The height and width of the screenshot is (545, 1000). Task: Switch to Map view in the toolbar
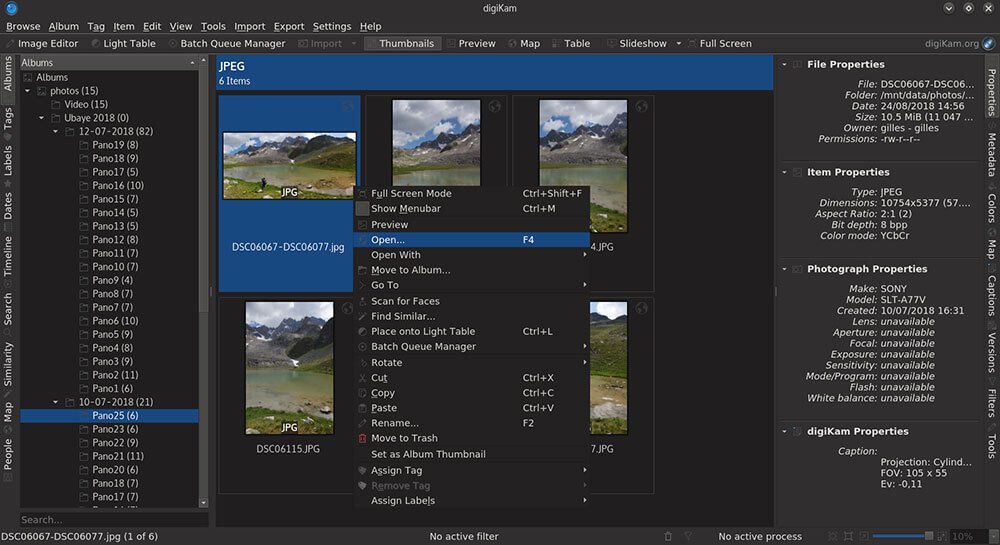(522, 44)
